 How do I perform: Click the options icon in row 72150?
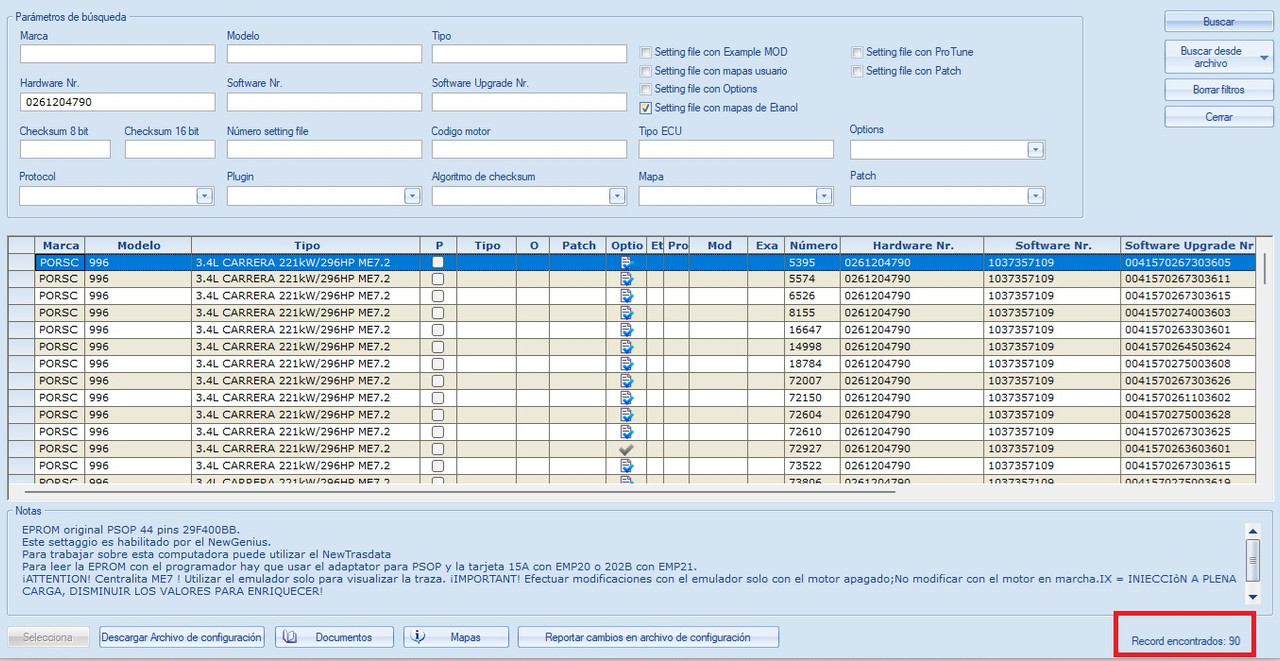coord(627,398)
